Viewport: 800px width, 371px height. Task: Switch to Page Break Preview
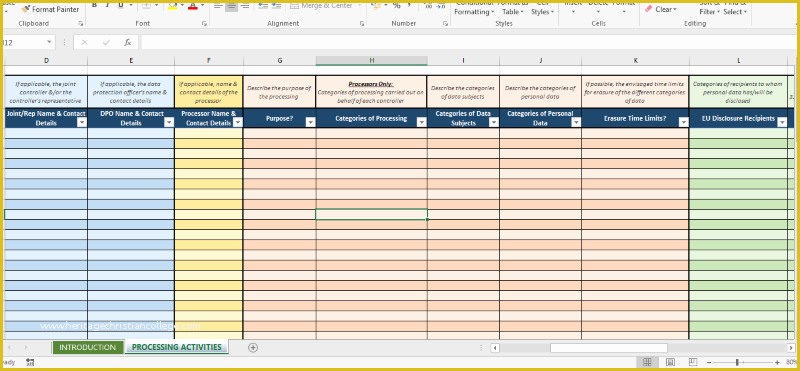click(694, 362)
